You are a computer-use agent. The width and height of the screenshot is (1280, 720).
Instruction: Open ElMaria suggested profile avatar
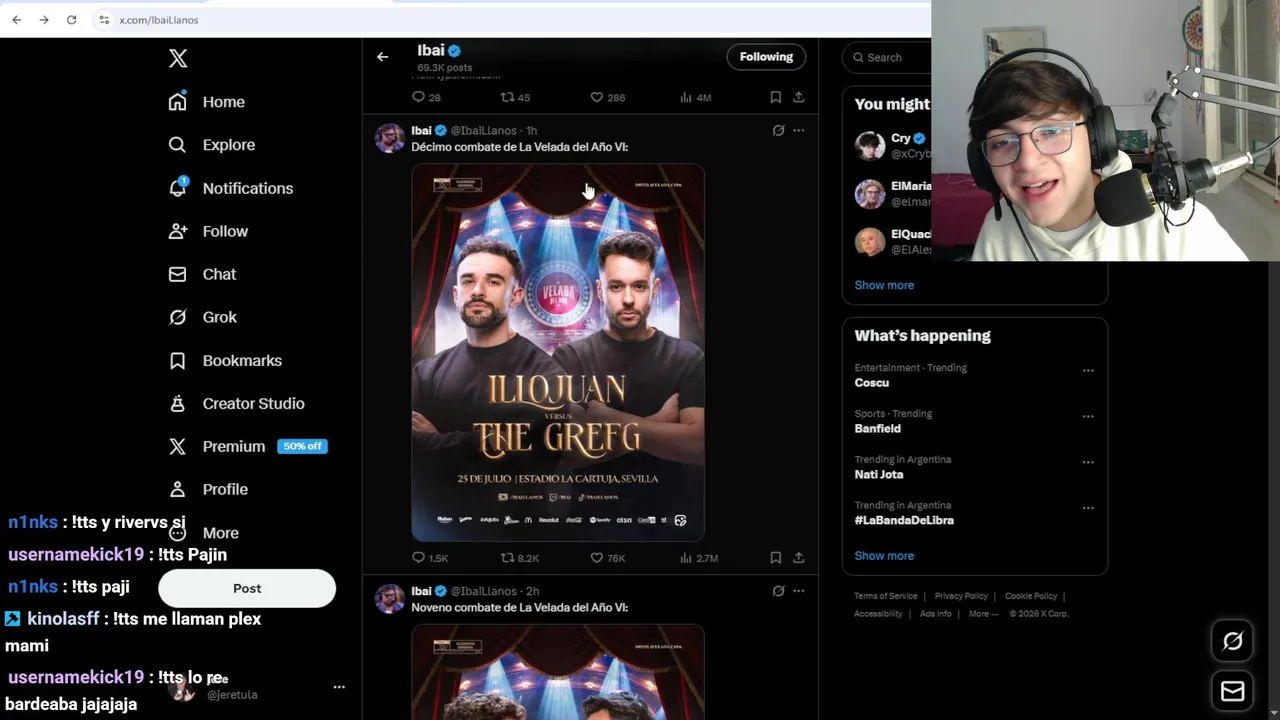(x=869, y=194)
